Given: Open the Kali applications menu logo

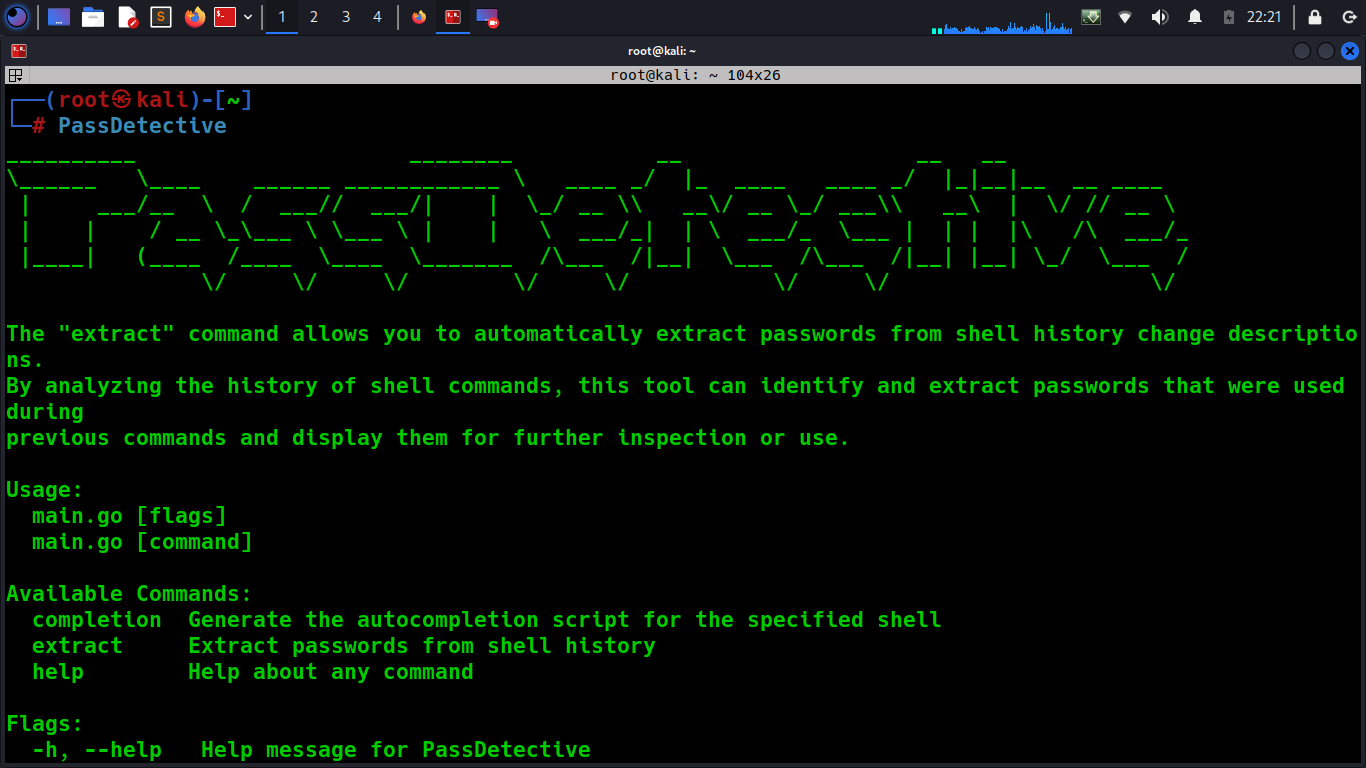Looking at the screenshot, I should pyautogui.click(x=17, y=16).
